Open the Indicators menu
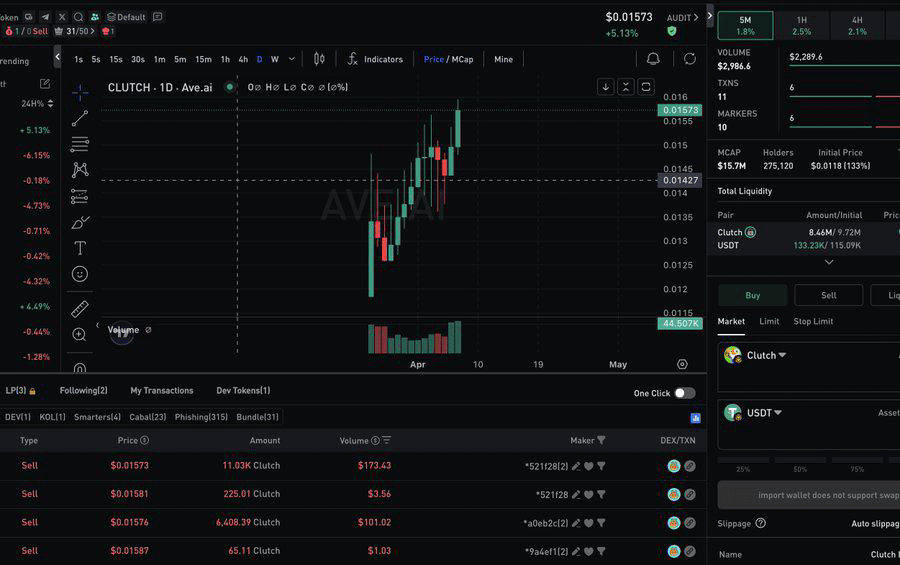900x565 pixels. point(375,59)
